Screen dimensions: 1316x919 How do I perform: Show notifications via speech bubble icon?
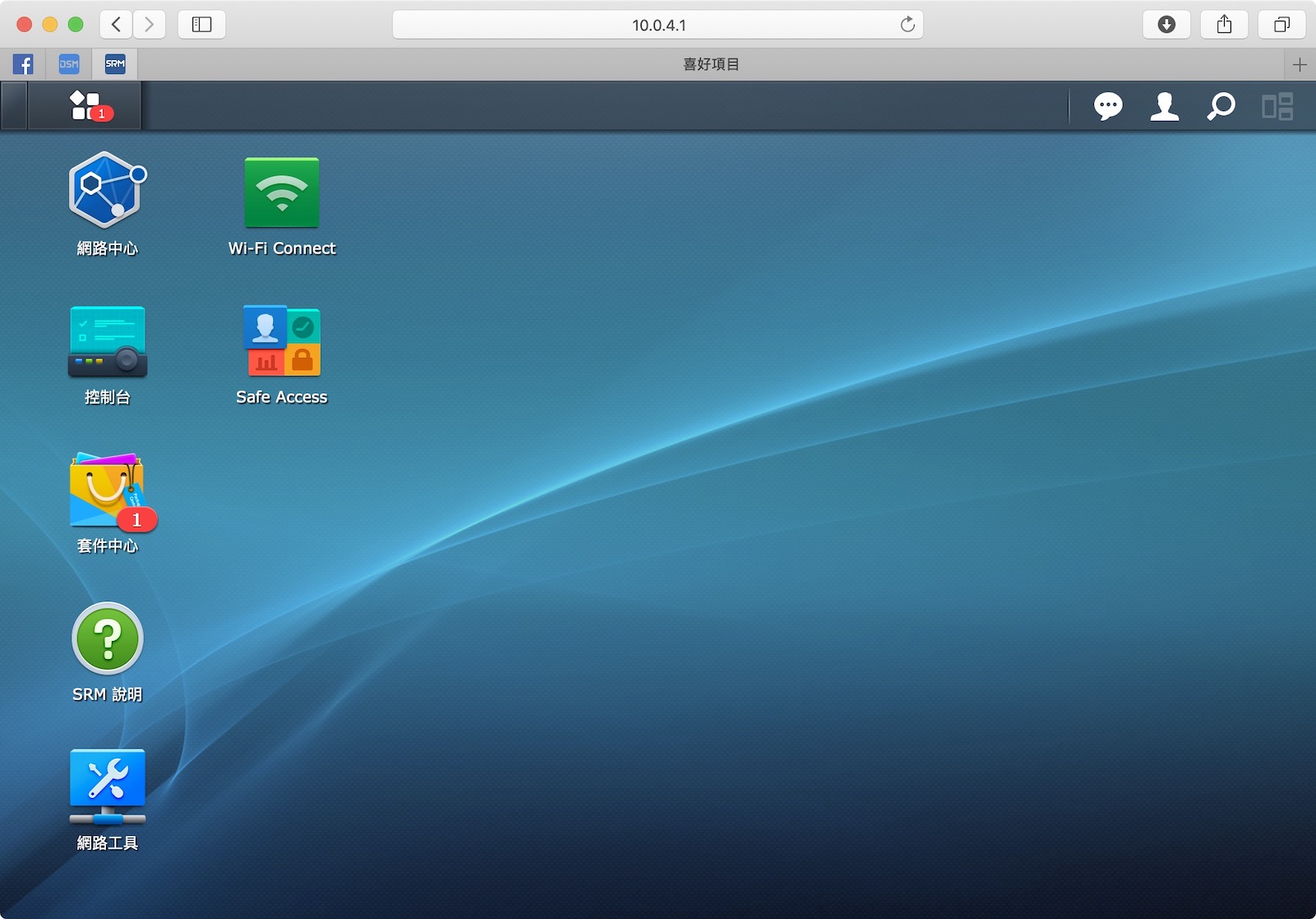tap(1107, 106)
